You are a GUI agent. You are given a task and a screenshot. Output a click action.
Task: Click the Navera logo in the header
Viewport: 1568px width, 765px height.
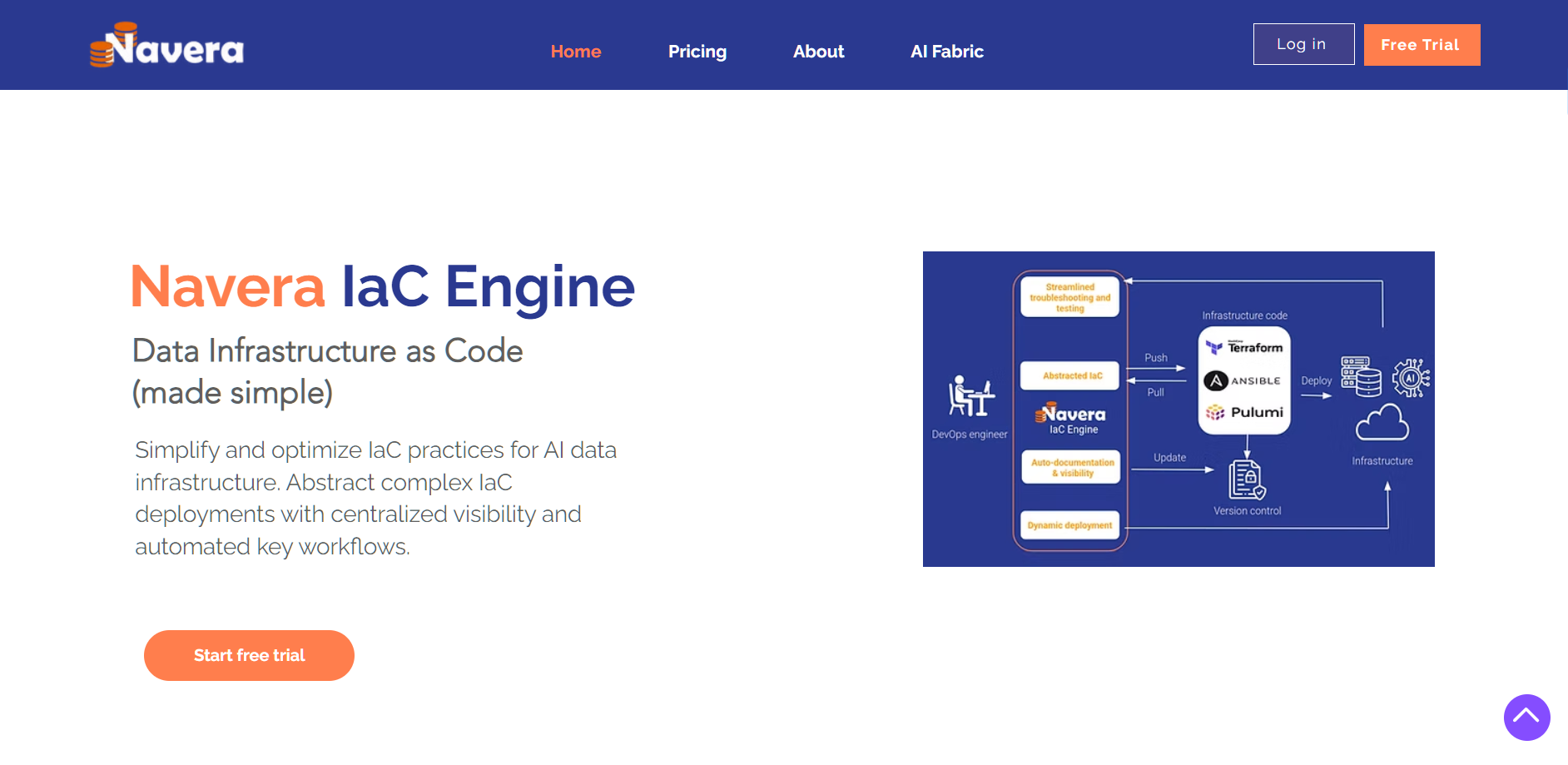pos(167,45)
